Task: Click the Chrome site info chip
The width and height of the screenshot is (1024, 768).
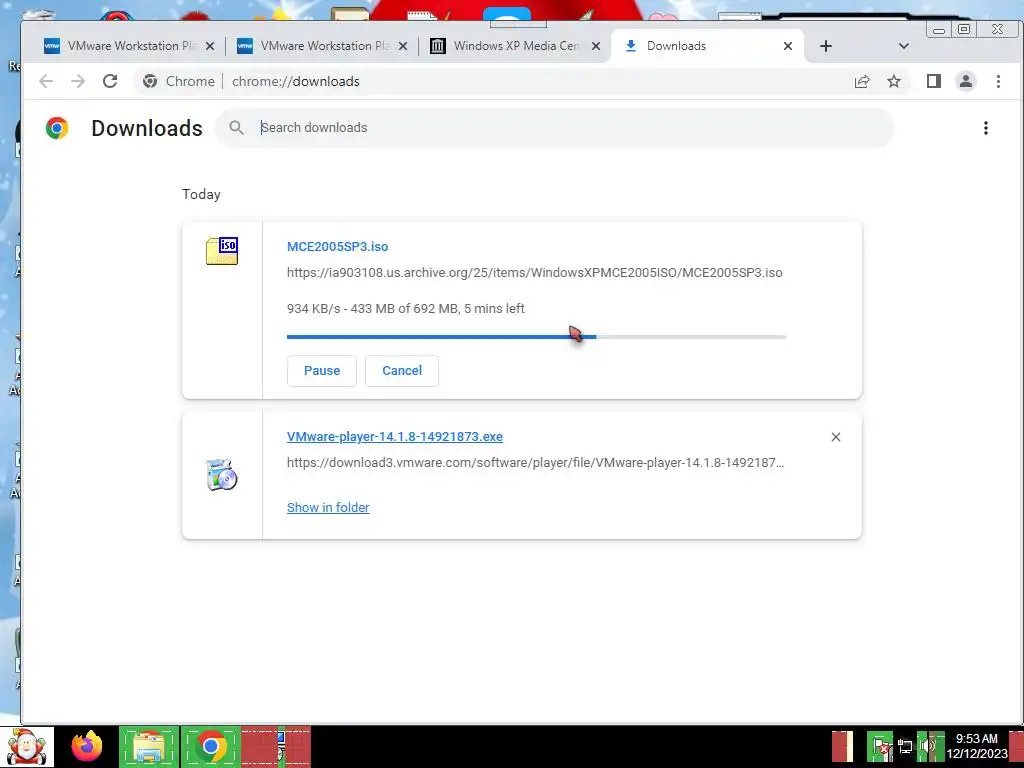Action: pyautogui.click(x=179, y=81)
